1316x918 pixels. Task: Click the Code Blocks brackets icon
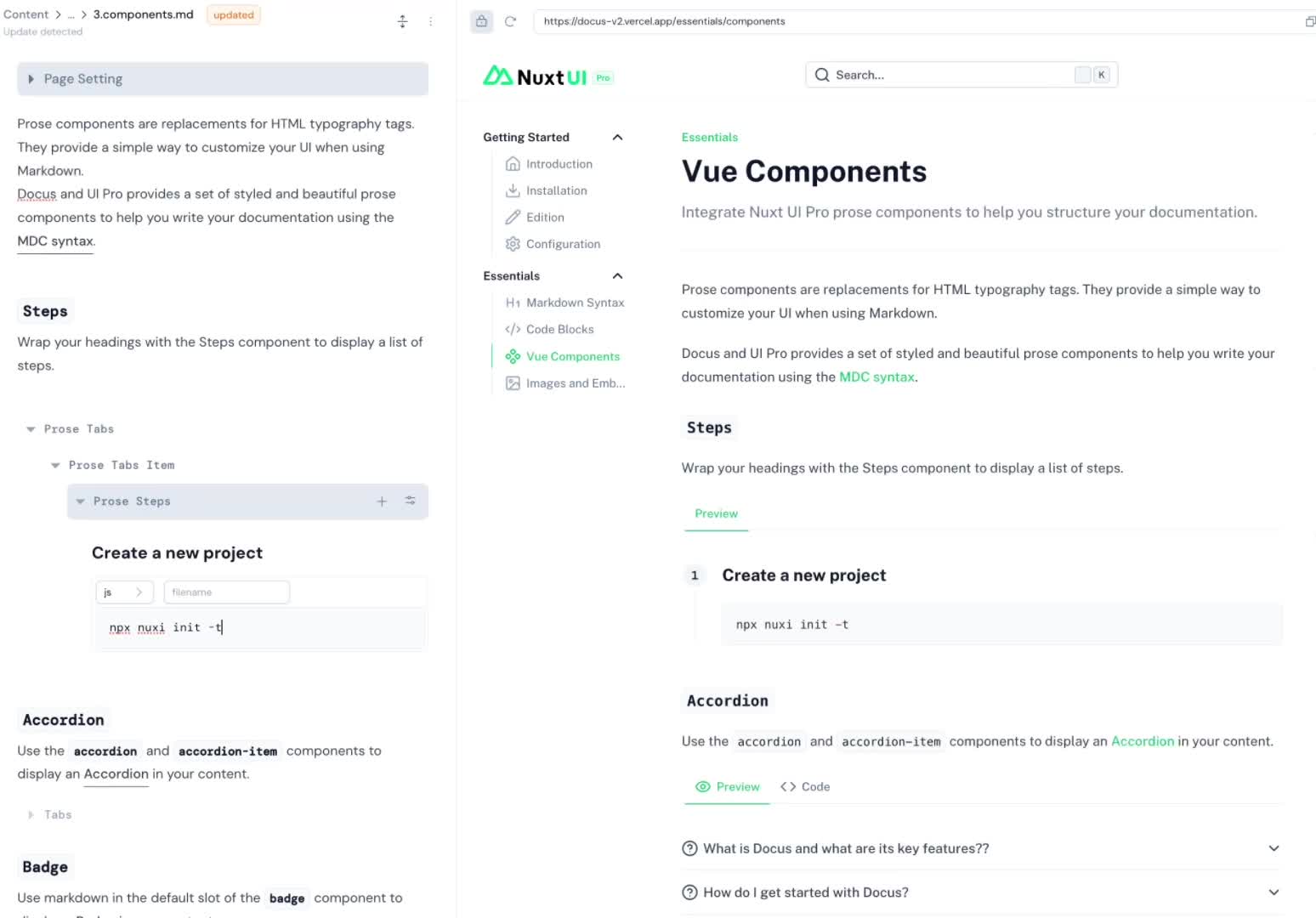(x=513, y=329)
